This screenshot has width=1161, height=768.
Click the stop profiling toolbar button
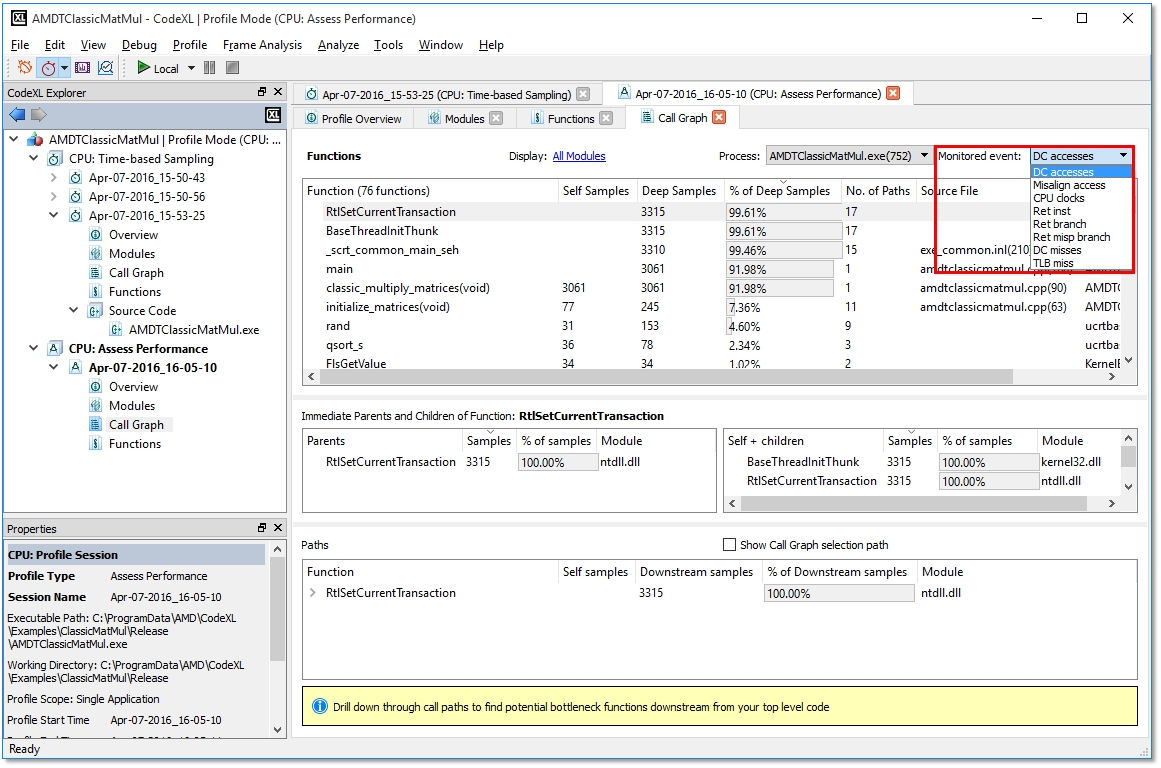[232, 68]
